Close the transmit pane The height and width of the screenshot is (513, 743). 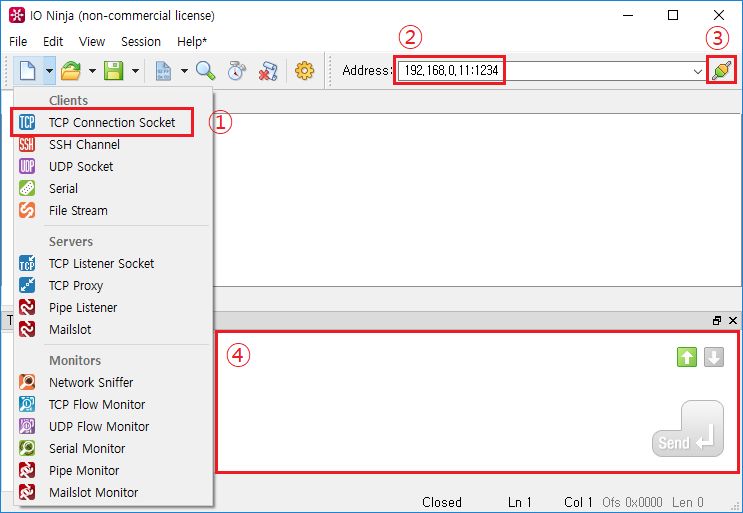733,321
